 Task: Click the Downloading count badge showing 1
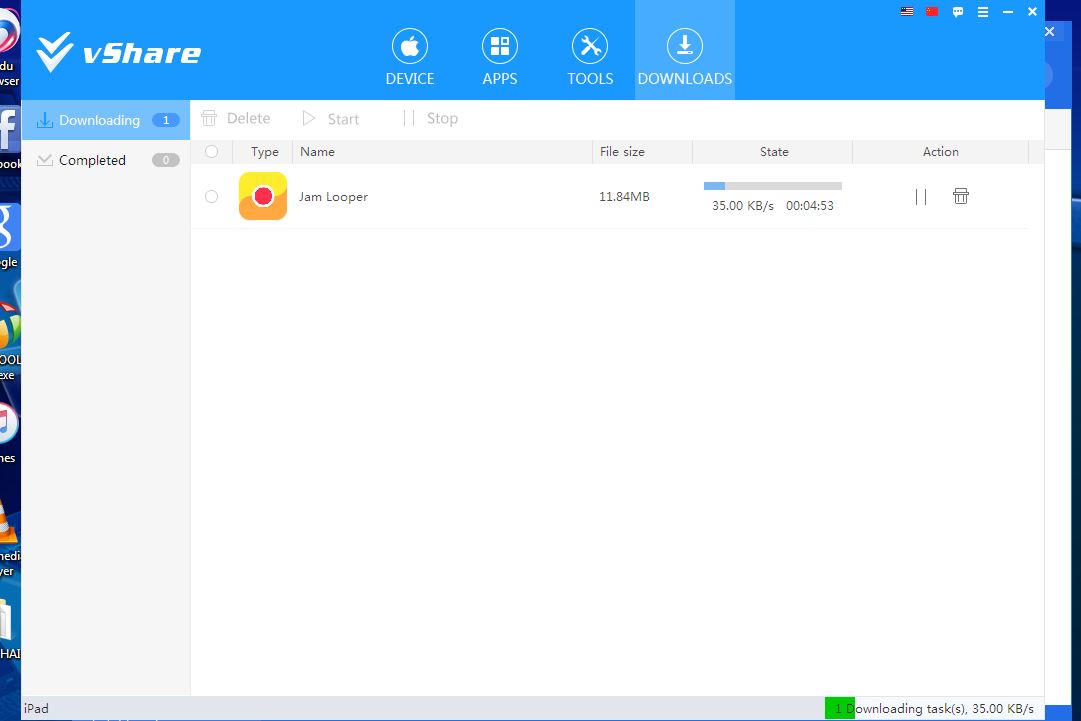[165, 120]
